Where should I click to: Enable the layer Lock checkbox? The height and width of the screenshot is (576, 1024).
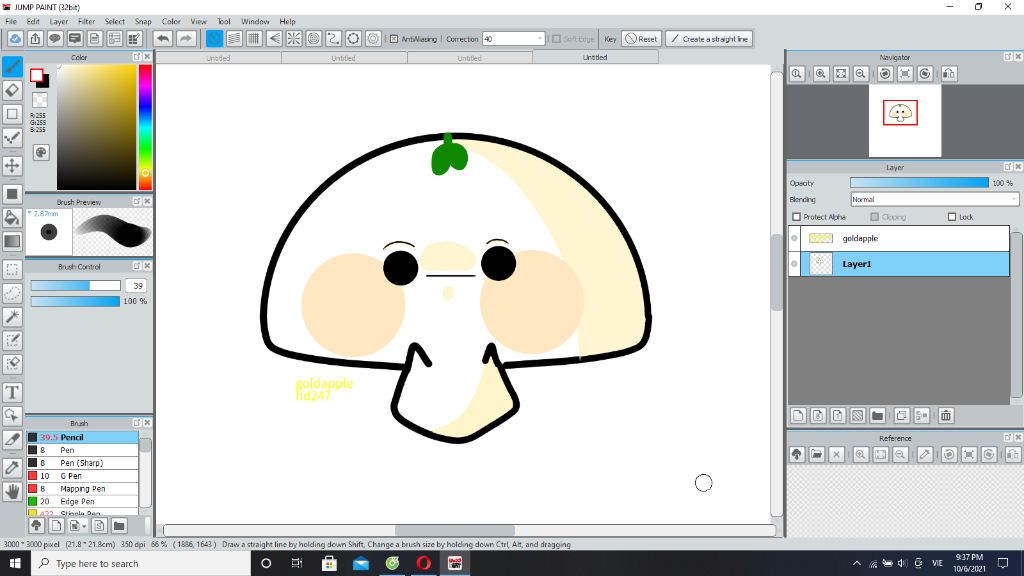click(952, 217)
